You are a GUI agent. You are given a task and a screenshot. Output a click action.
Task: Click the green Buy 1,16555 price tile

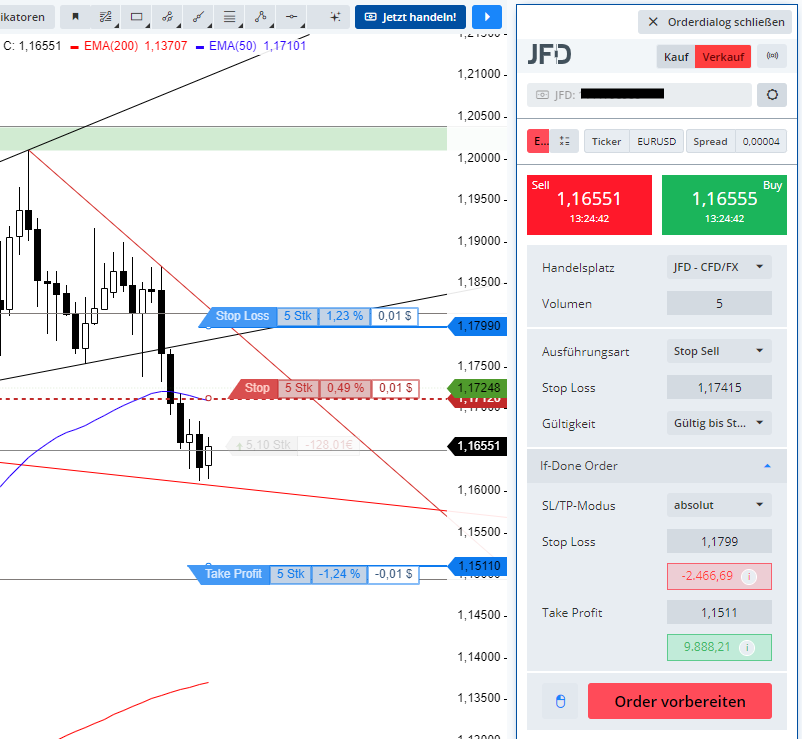[x=724, y=205]
